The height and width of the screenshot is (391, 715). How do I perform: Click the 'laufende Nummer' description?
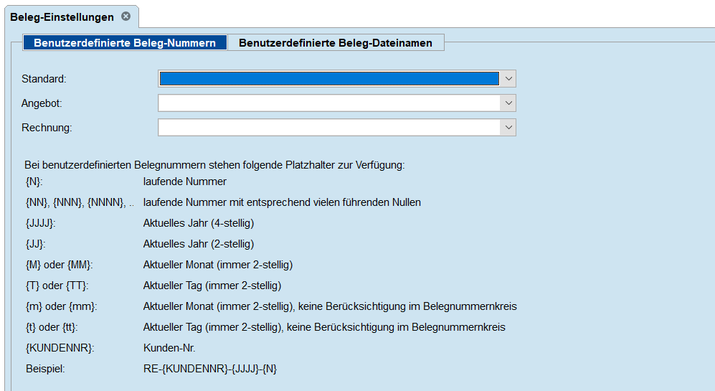click(x=185, y=182)
